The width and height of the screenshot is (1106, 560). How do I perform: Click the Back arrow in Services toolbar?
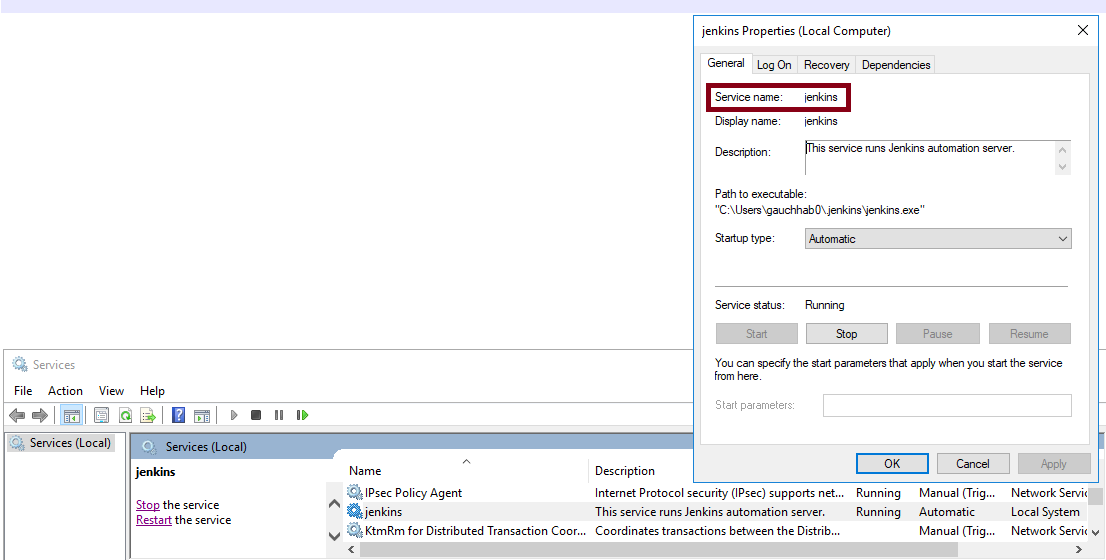point(17,415)
